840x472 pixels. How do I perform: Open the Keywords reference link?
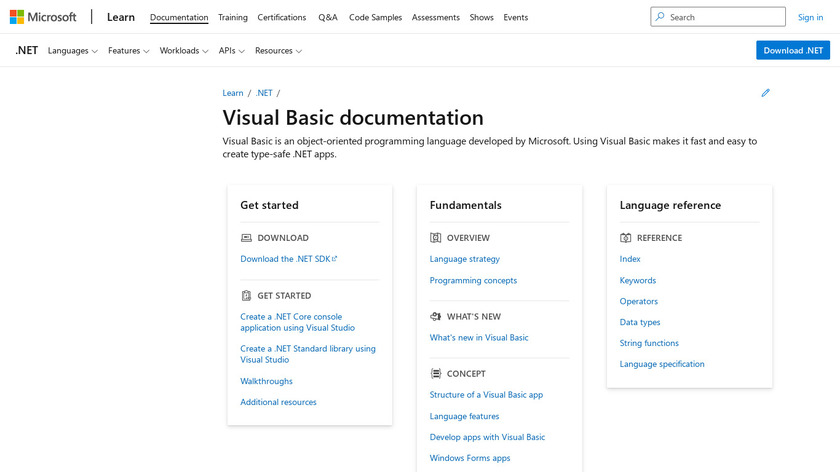pos(638,280)
